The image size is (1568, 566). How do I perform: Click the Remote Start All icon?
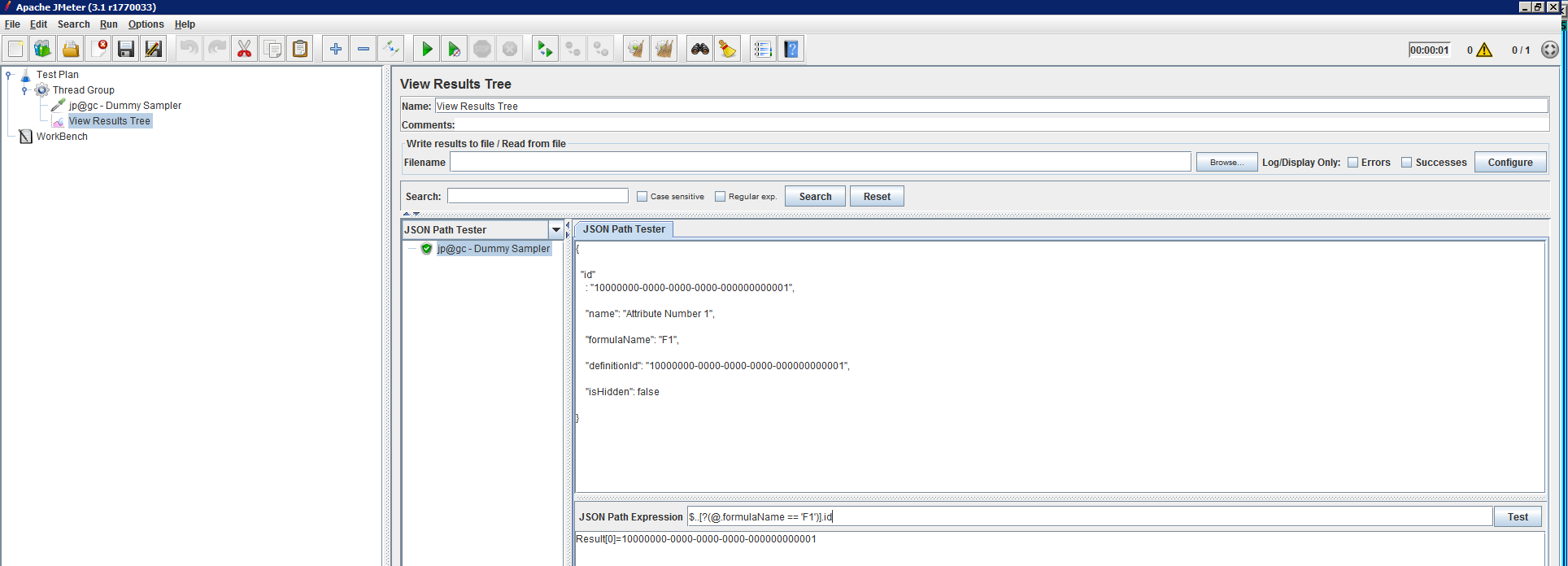546,49
